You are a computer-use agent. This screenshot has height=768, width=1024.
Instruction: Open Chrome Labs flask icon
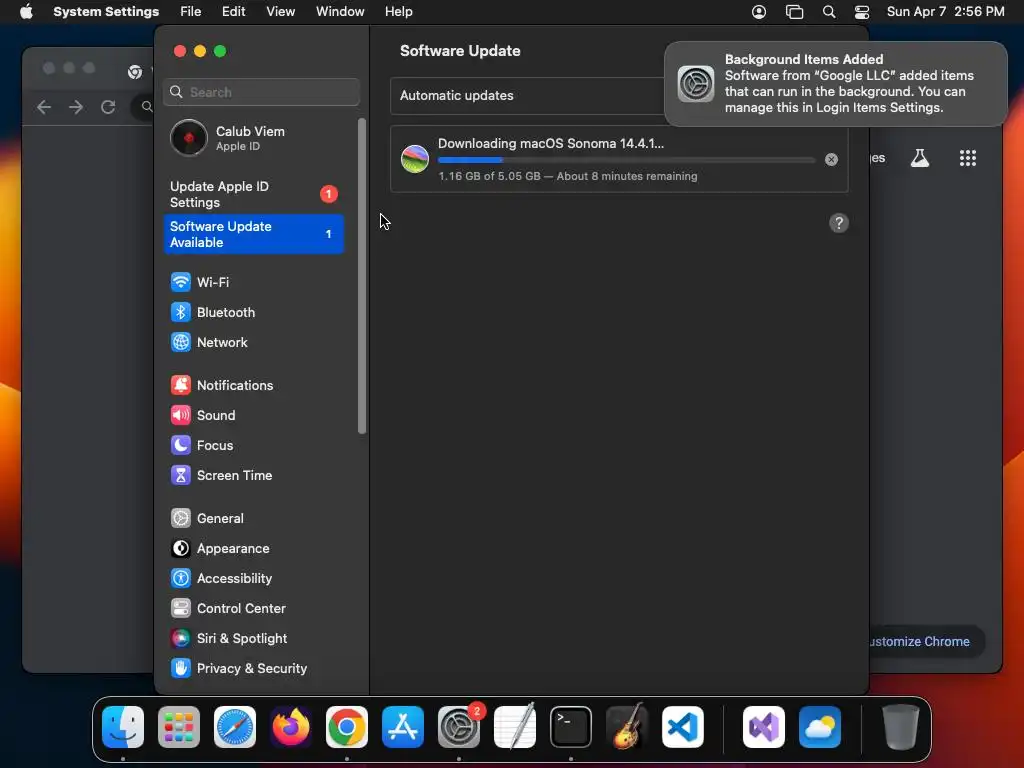pyautogui.click(x=920, y=158)
